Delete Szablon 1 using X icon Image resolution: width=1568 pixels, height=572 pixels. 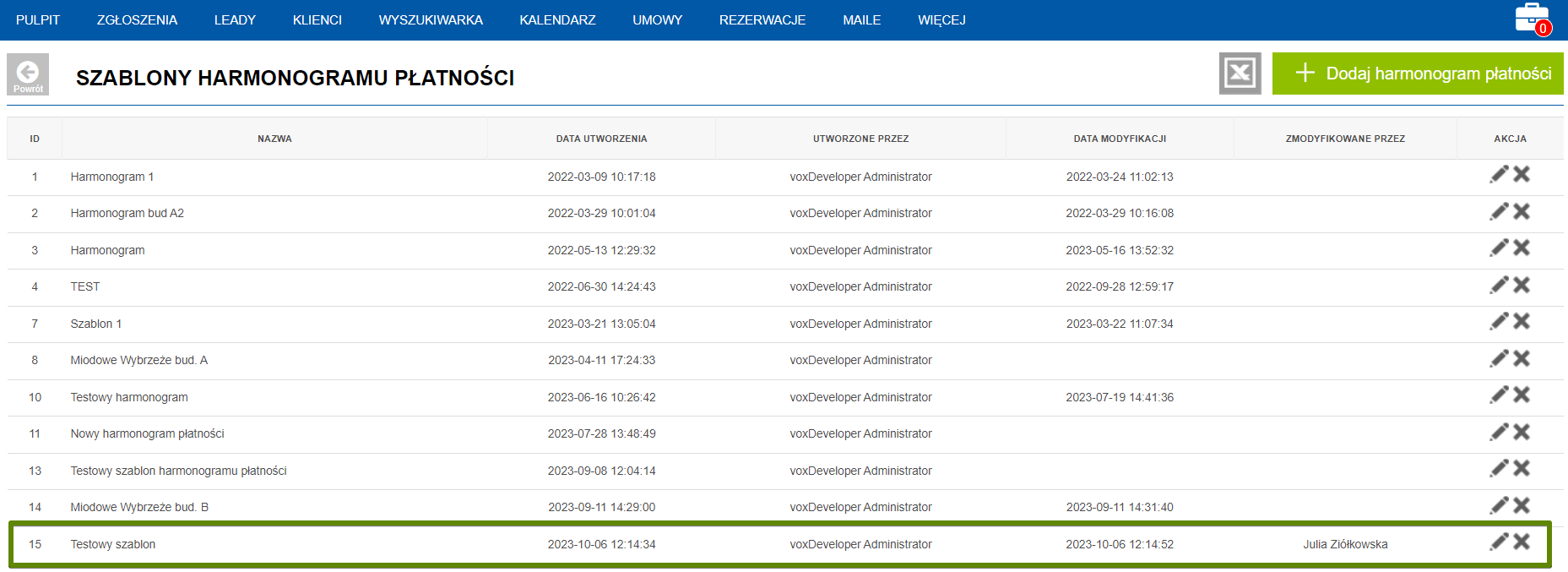click(1522, 321)
